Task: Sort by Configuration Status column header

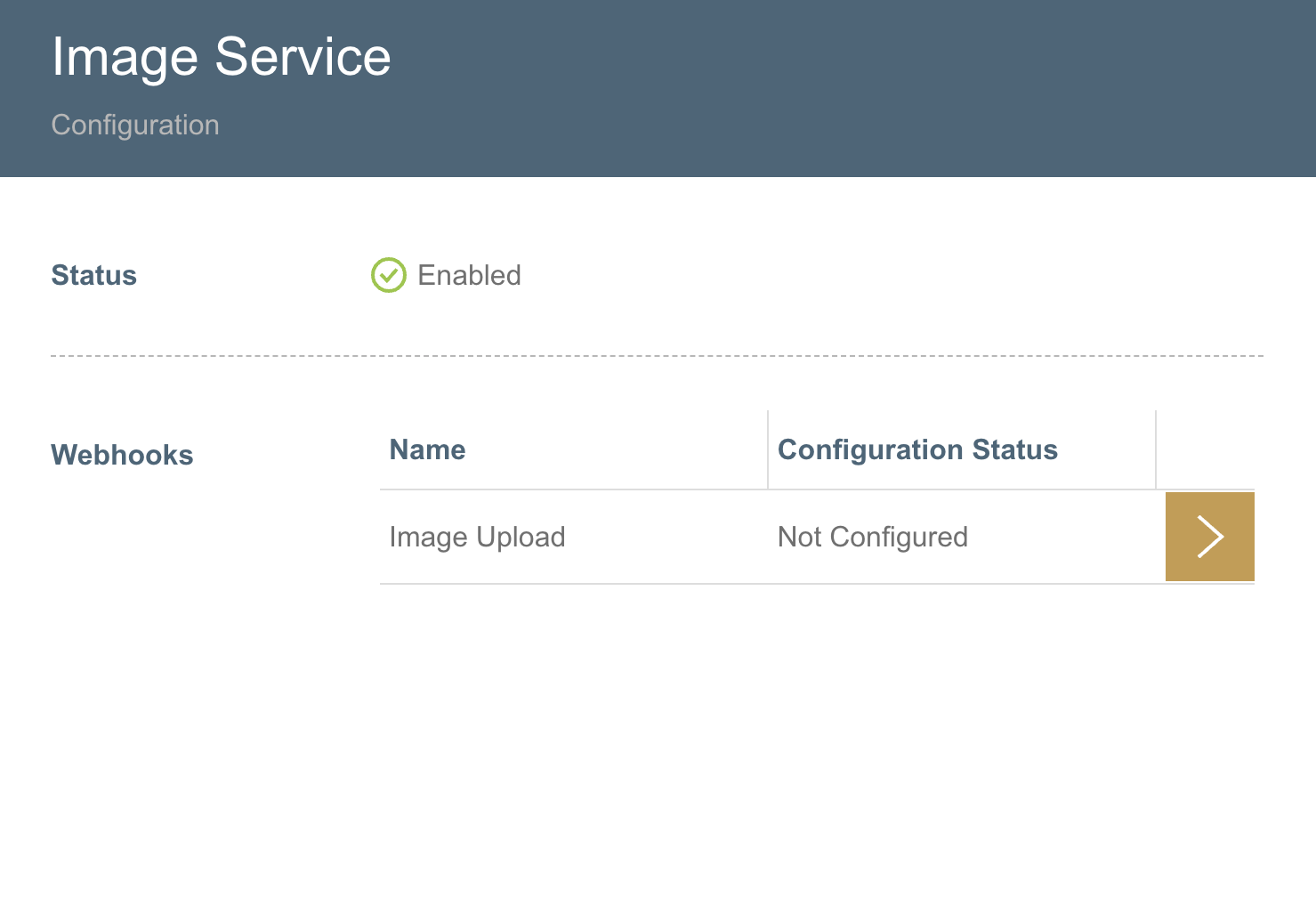Action: point(917,449)
